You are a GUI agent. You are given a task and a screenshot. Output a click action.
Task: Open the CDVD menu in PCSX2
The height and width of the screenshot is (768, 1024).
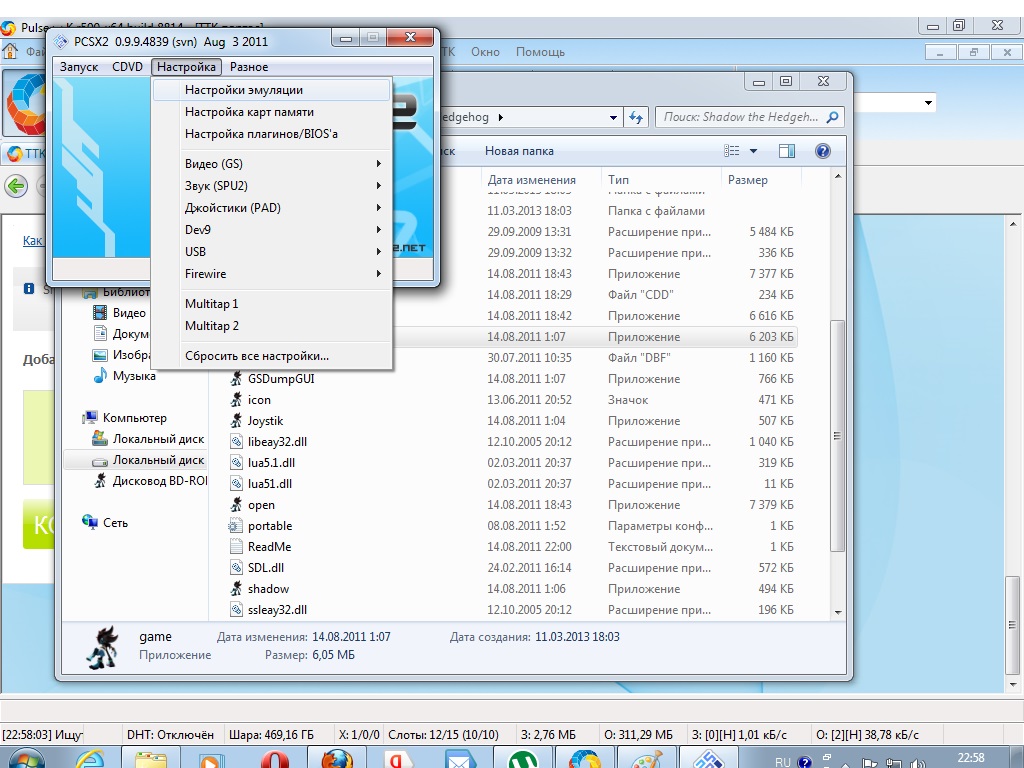coord(127,67)
